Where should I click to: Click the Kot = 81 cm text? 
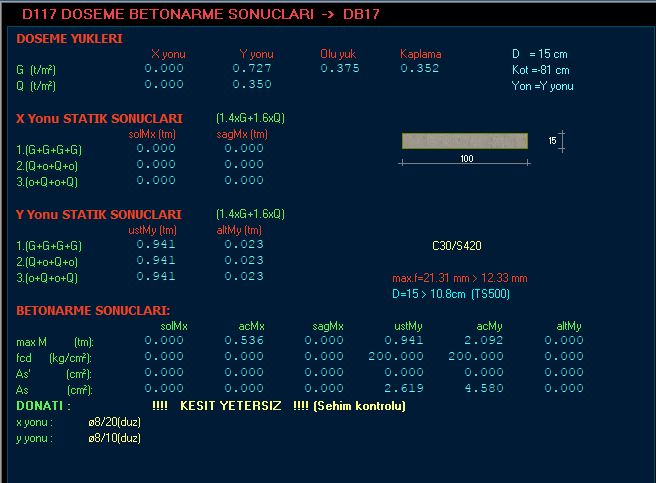[540, 70]
